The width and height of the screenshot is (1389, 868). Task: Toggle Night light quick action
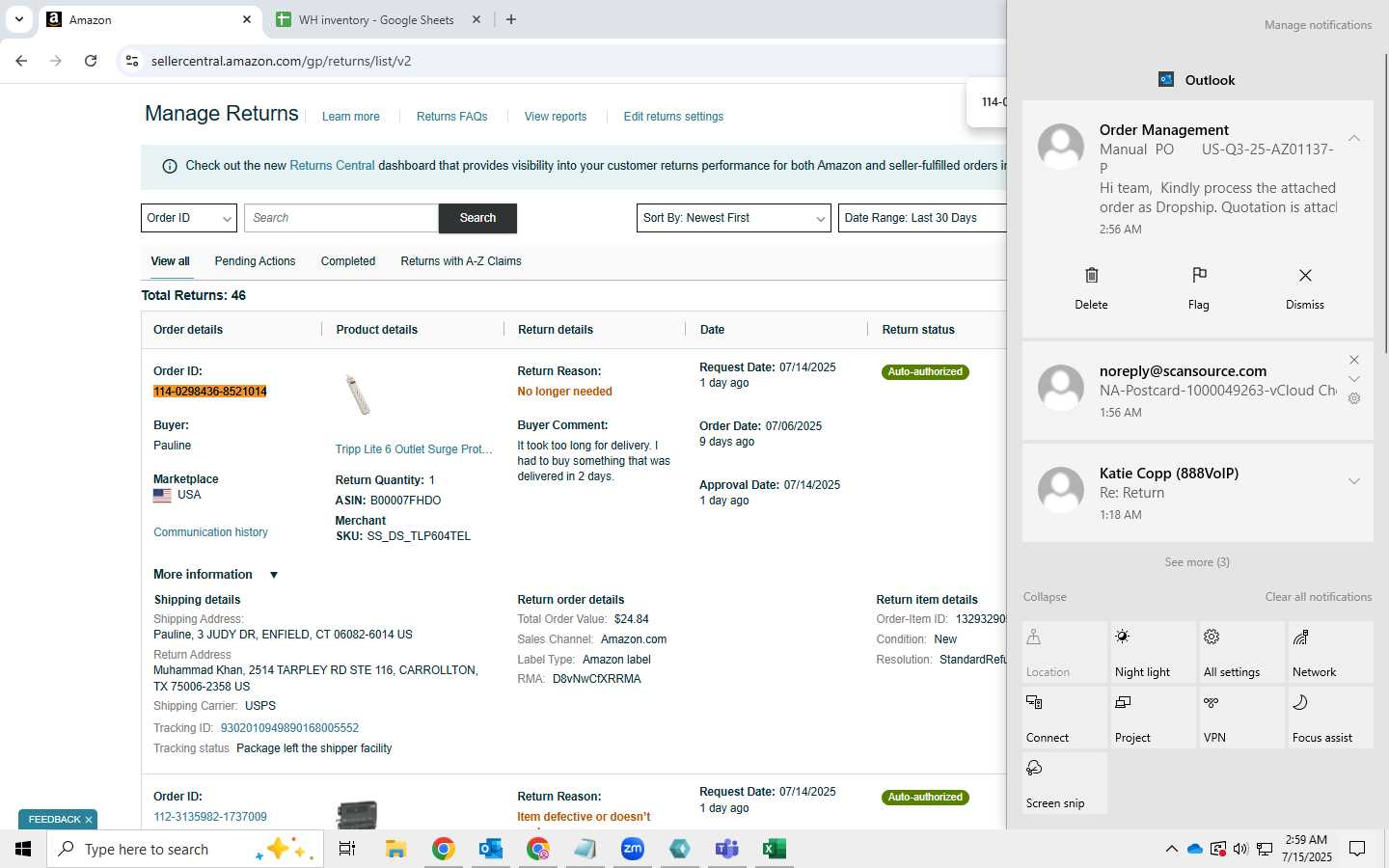[1154, 652]
